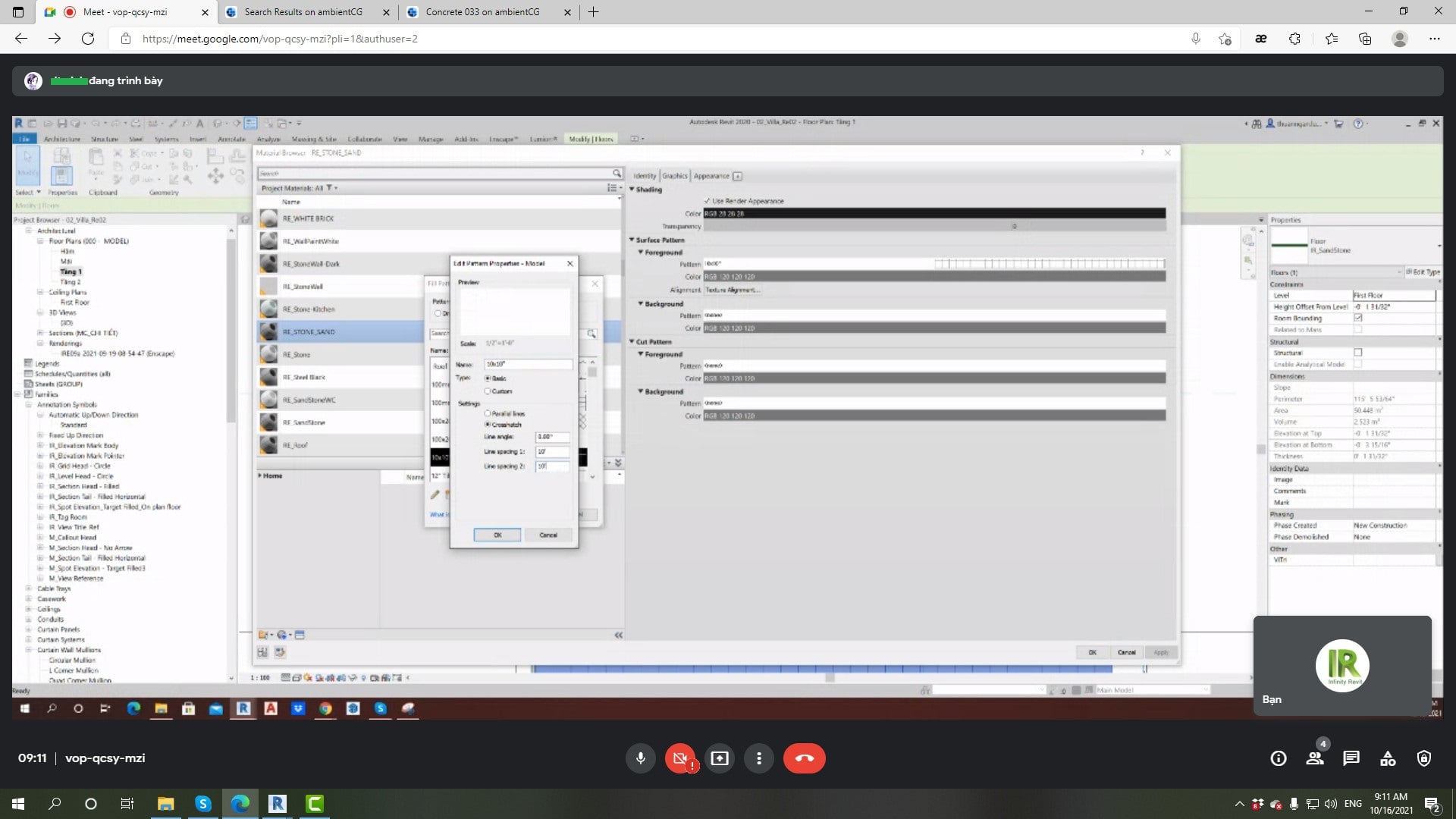This screenshot has height=819, width=1456.
Task: Open the meeting details info icon
Action: (1279, 758)
